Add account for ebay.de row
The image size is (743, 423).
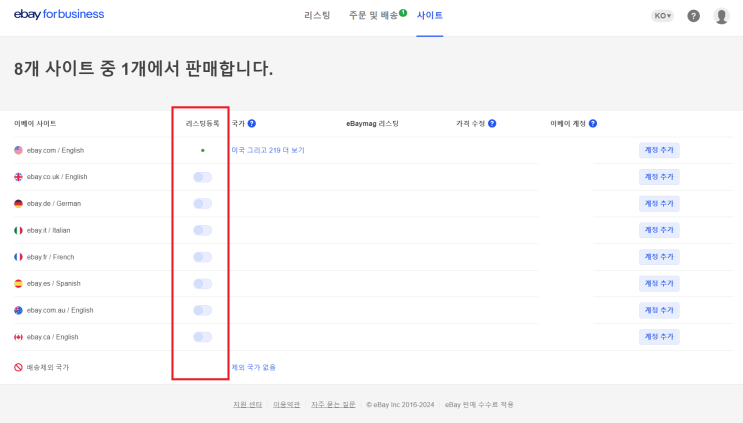[659, 204]
